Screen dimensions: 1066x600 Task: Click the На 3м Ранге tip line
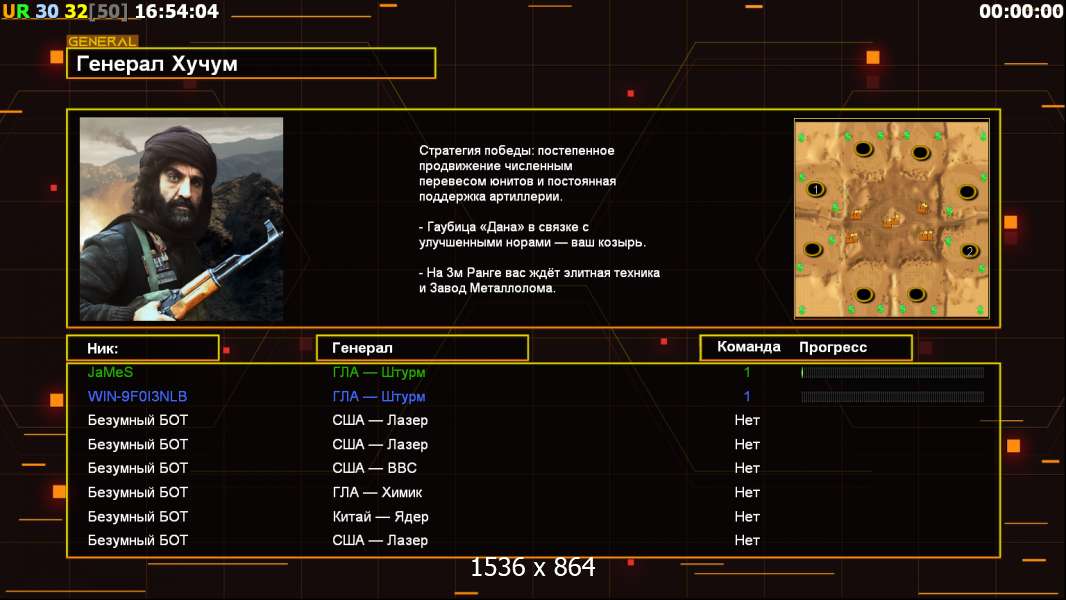[539, 280]
